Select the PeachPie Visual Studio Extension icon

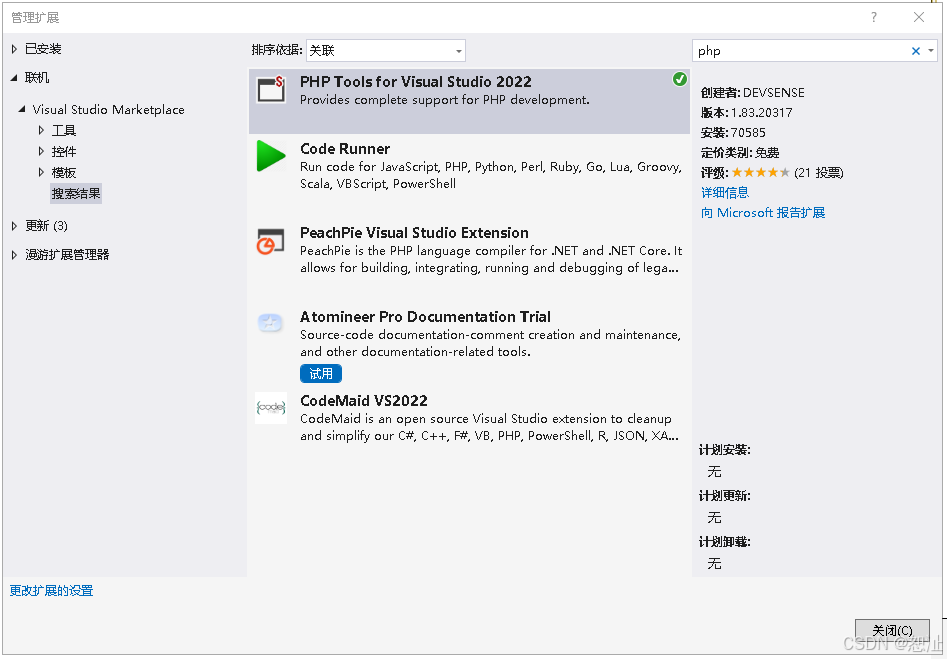click(271, 242)
